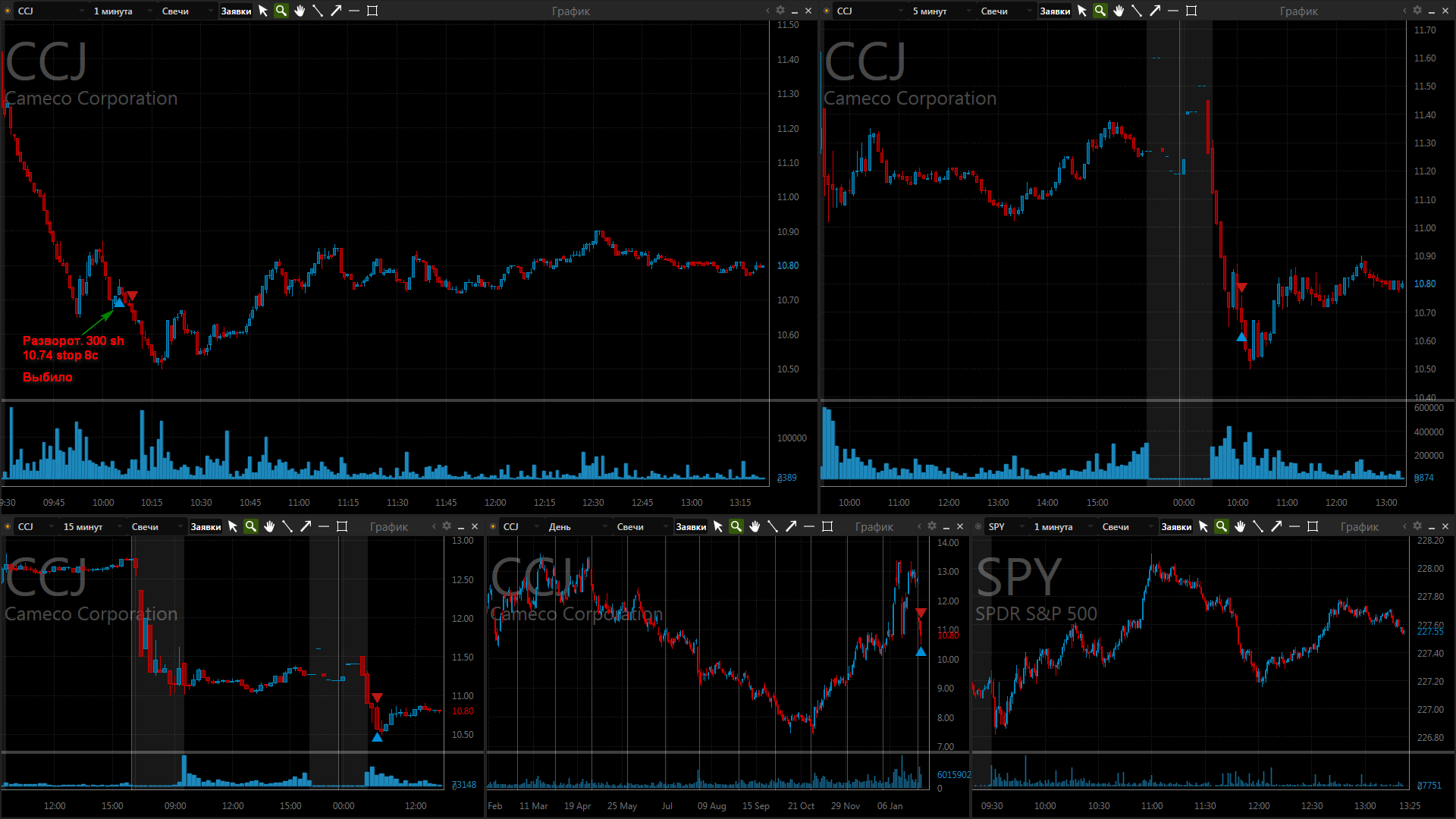Click the blue buy marker on 1-minute CCJ chart
The image size is (1456, 819).
coord(119,303)
